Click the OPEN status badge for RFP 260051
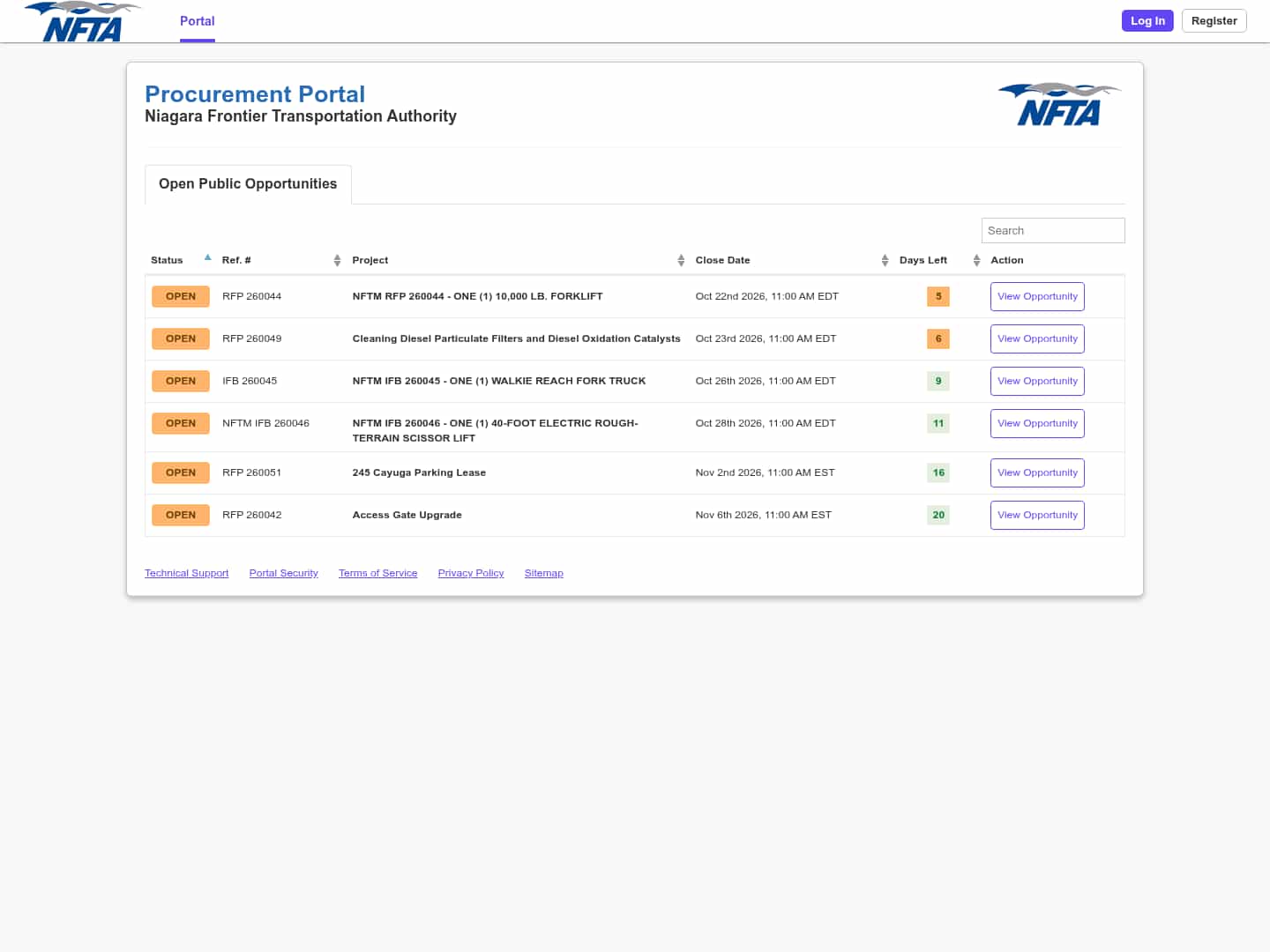 coord(181,472)
